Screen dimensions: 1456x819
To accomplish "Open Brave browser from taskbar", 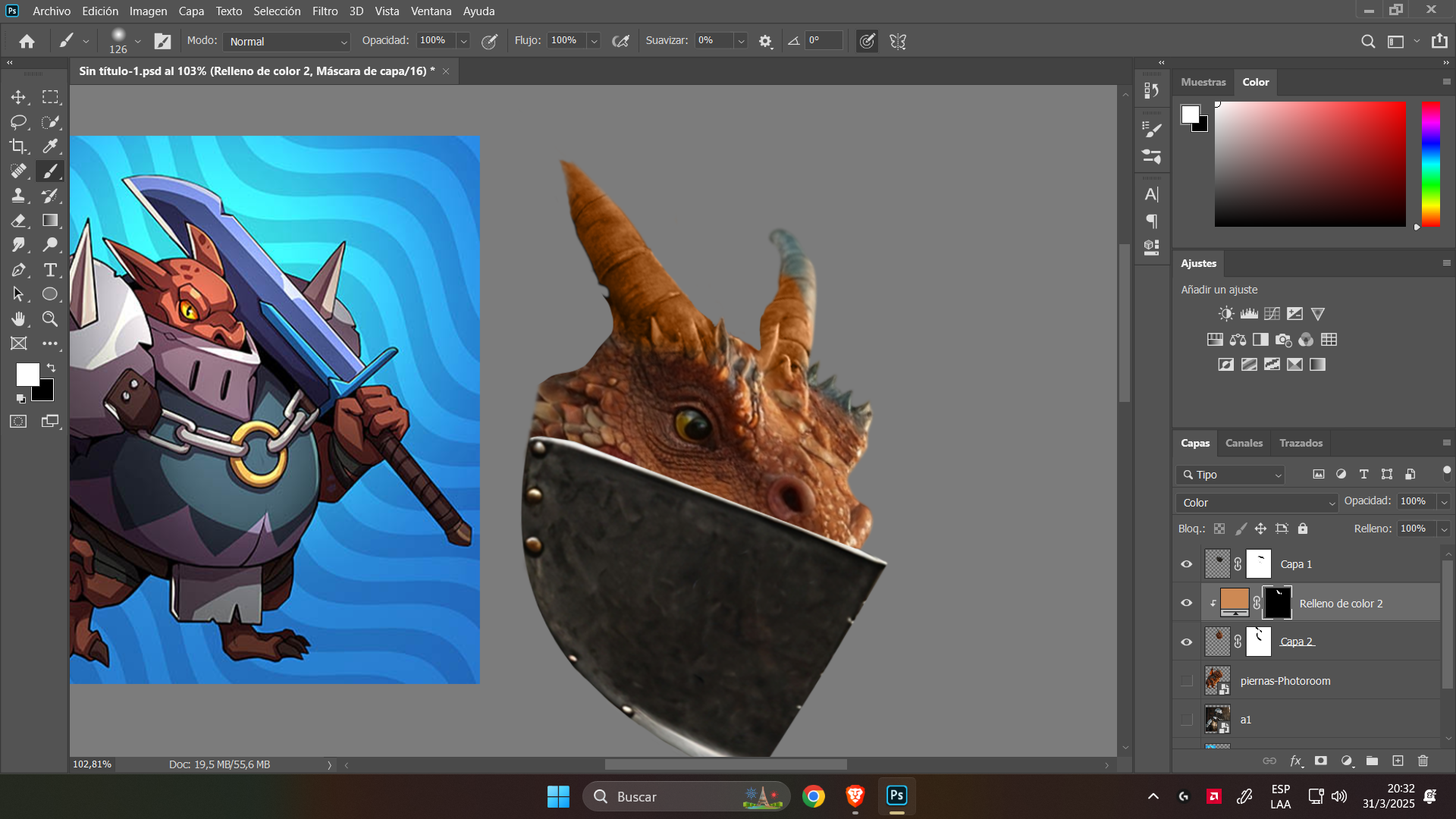I will [855, 796].
